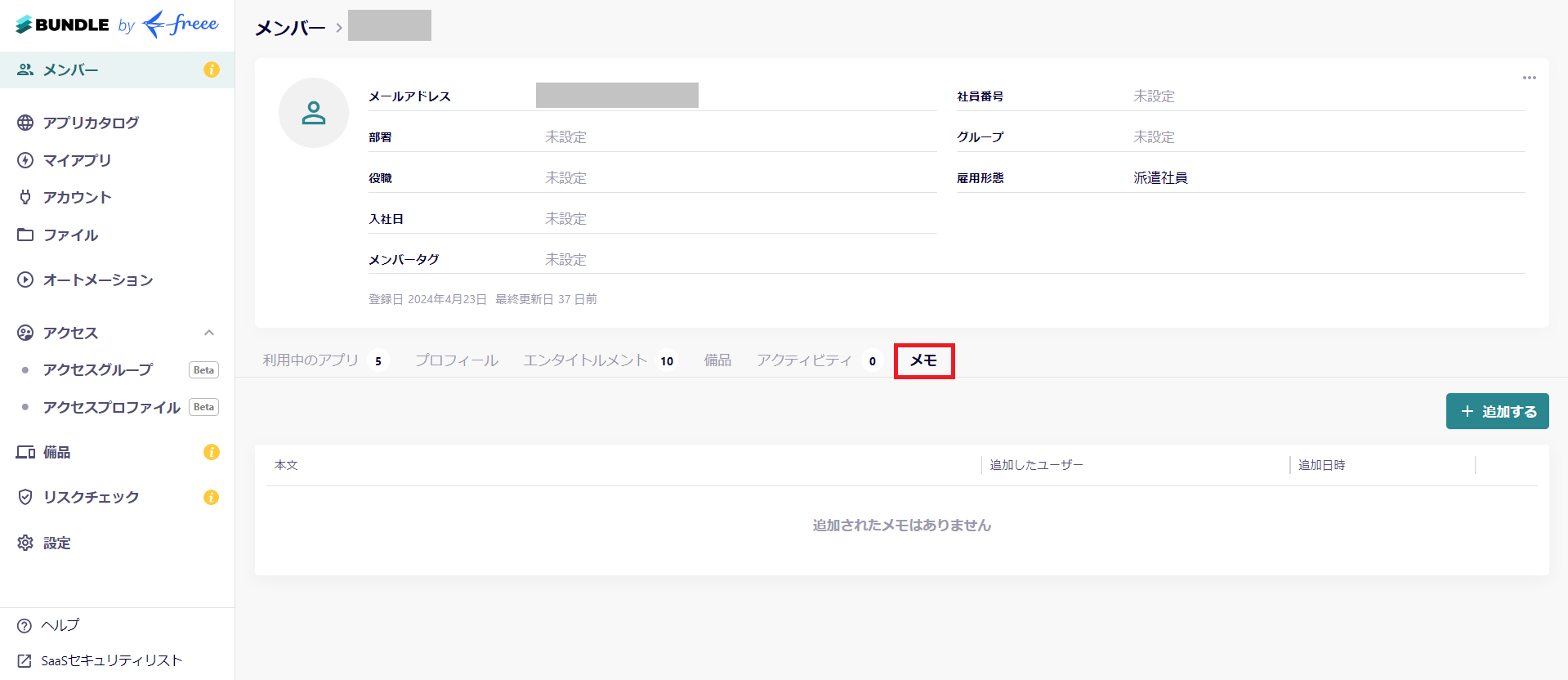Click the shield icon for リスクチェック
This screenshot has height=680, width=1568.
pyautogui.click(x=25, y=497)
